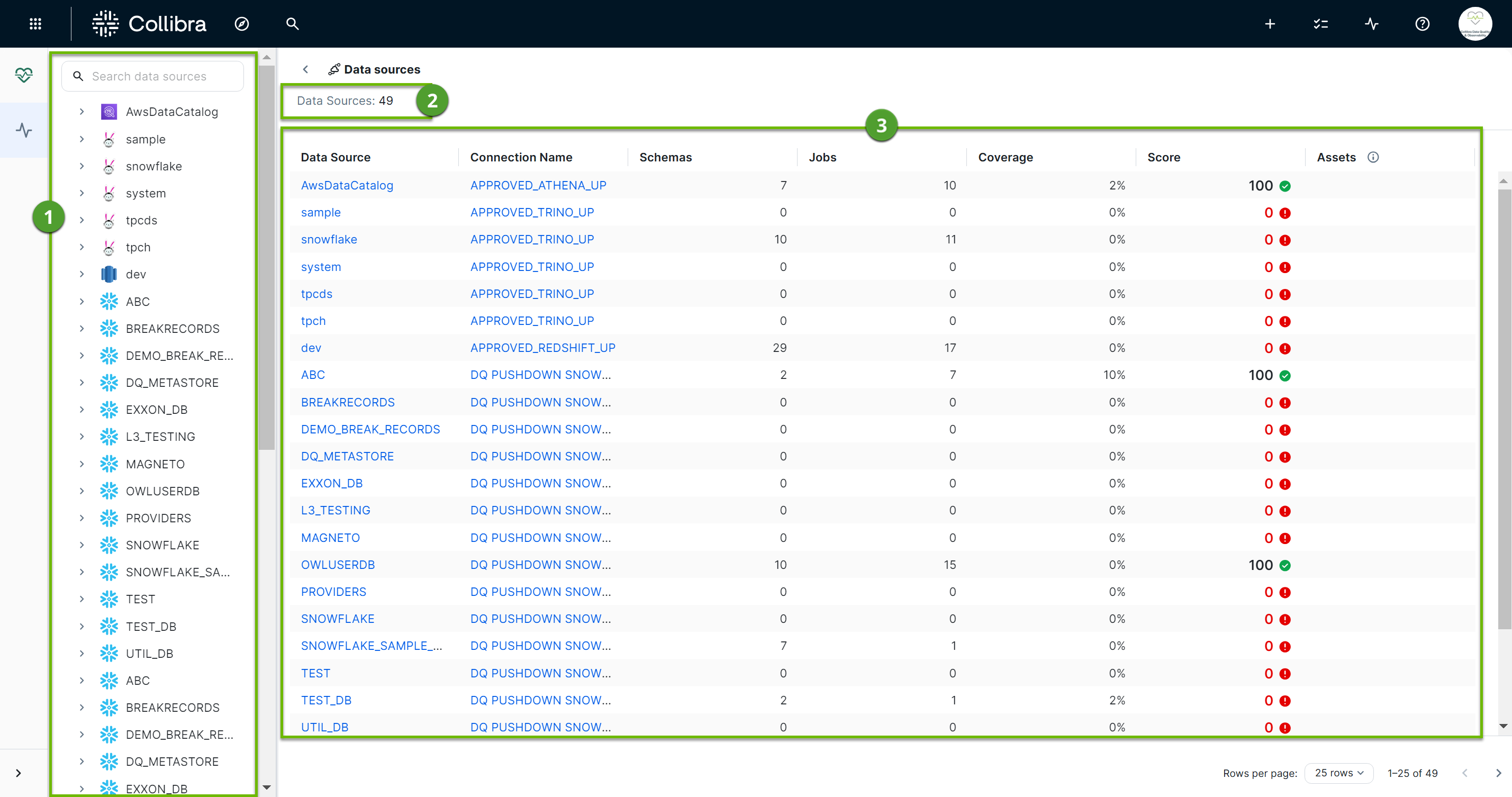The height and width of the screenshot is (797, 1512).
Task: Open AwsDataCatalog data source link
Action: (x=347, y=185)
